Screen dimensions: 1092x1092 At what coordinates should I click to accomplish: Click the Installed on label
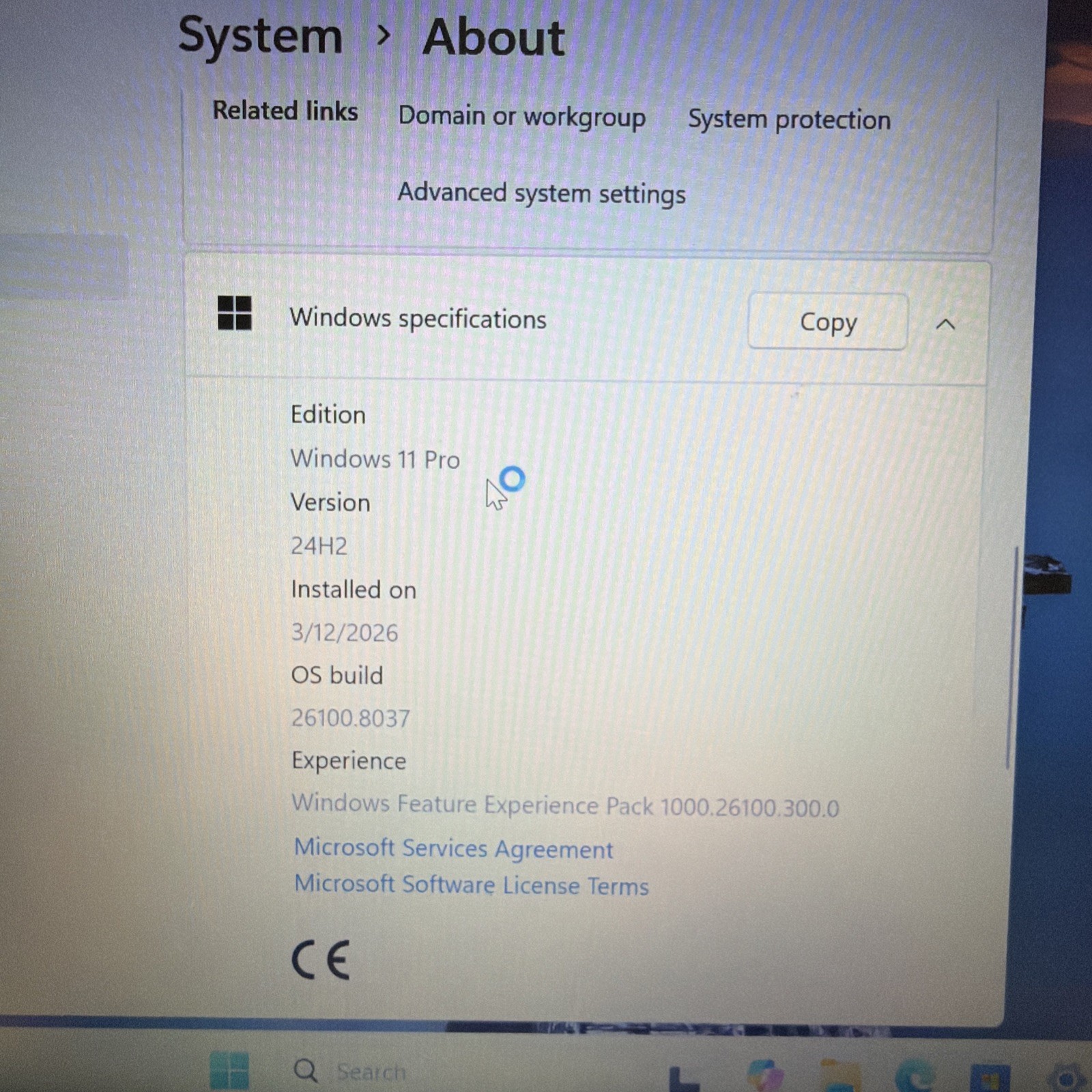click(x=354, y=590)
